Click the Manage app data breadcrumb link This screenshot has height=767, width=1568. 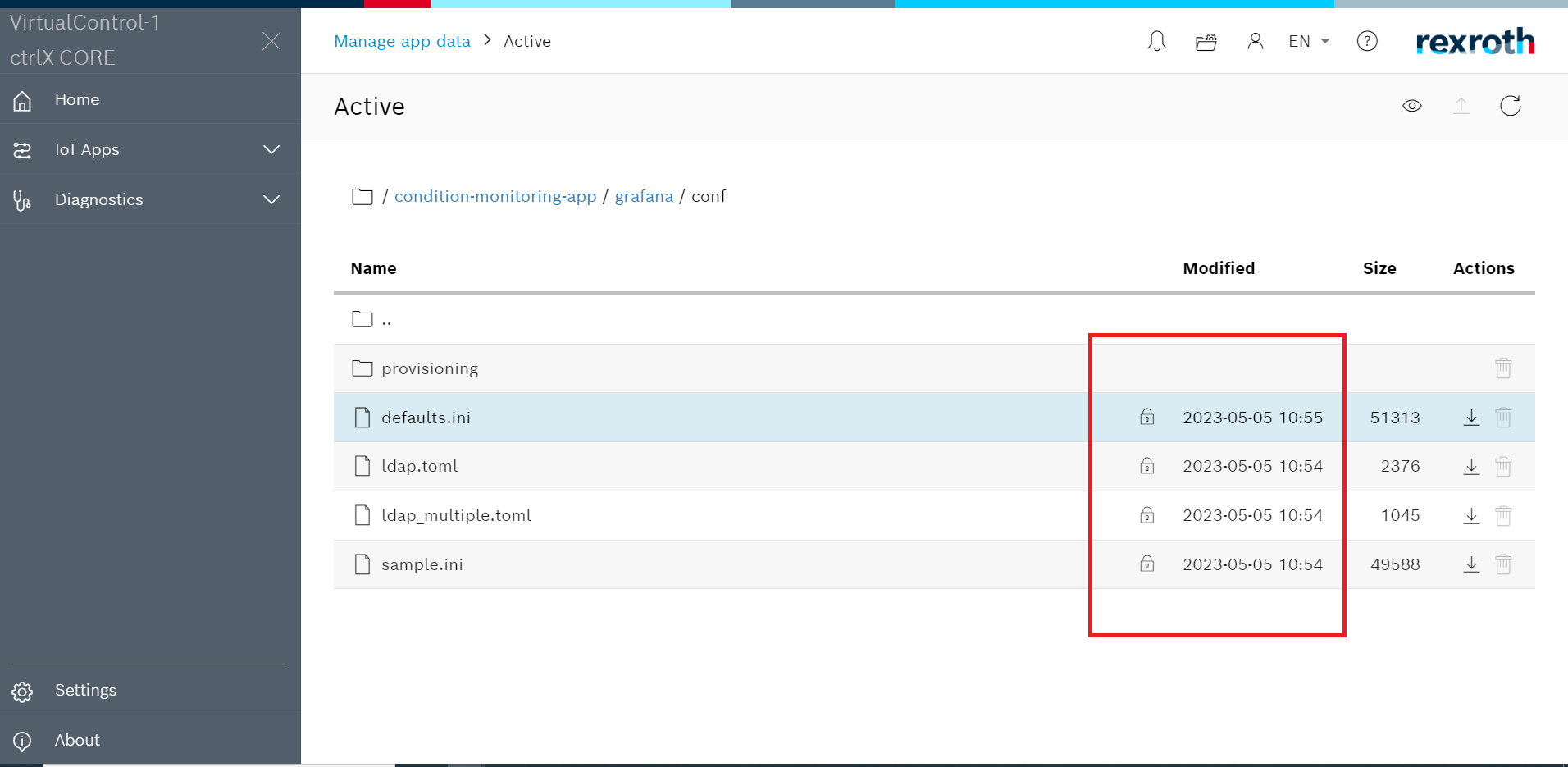click(402, 41)
